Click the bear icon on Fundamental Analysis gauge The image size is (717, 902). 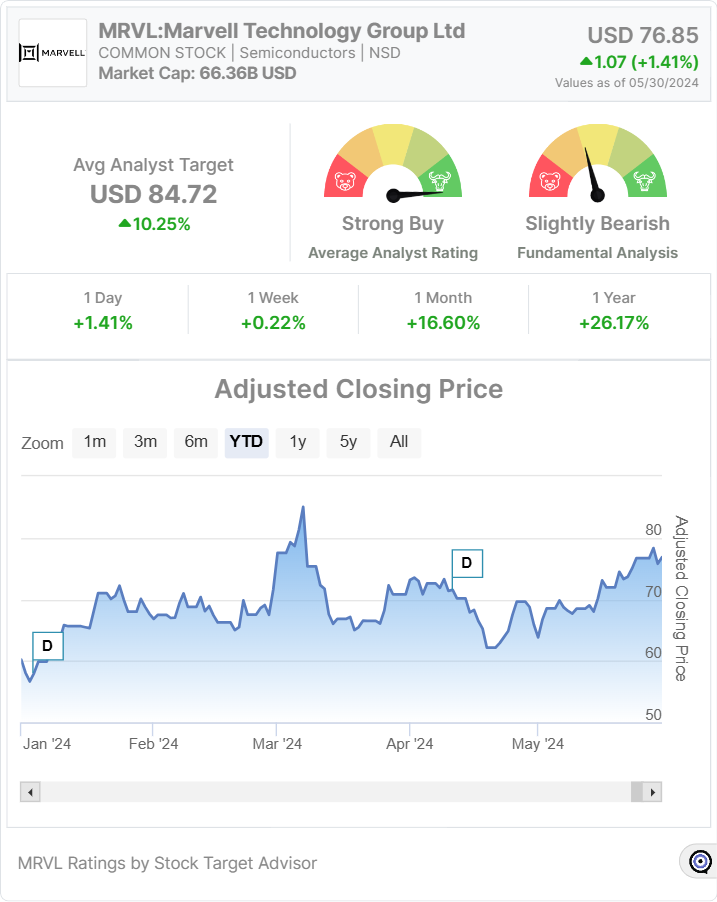(549, 182)
